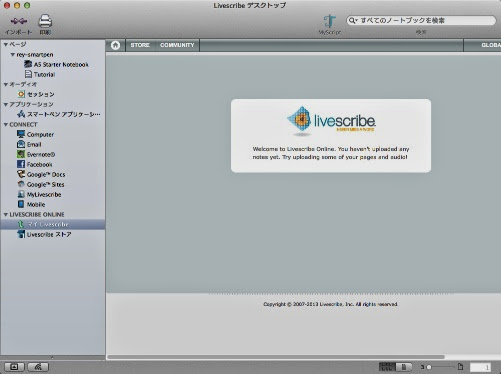Collapse the CONNECT section
The height and width of the screenshot is (374, 501).
tap(6, 124)
